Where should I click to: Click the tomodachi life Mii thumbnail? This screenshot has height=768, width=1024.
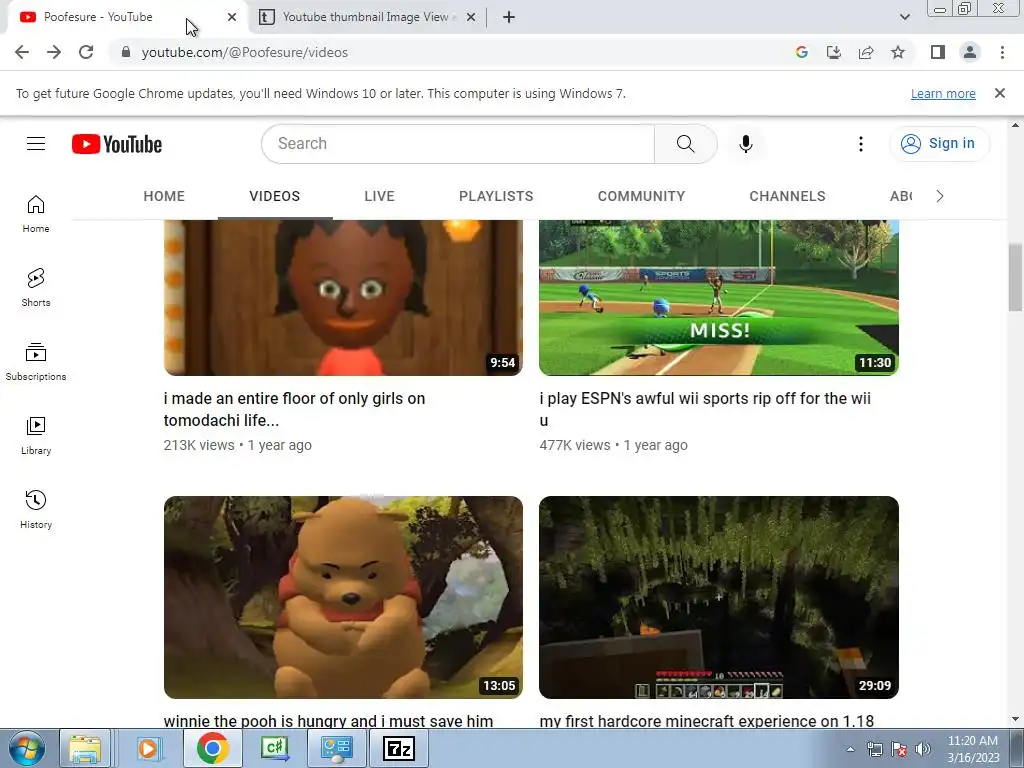tap(344, 298)
